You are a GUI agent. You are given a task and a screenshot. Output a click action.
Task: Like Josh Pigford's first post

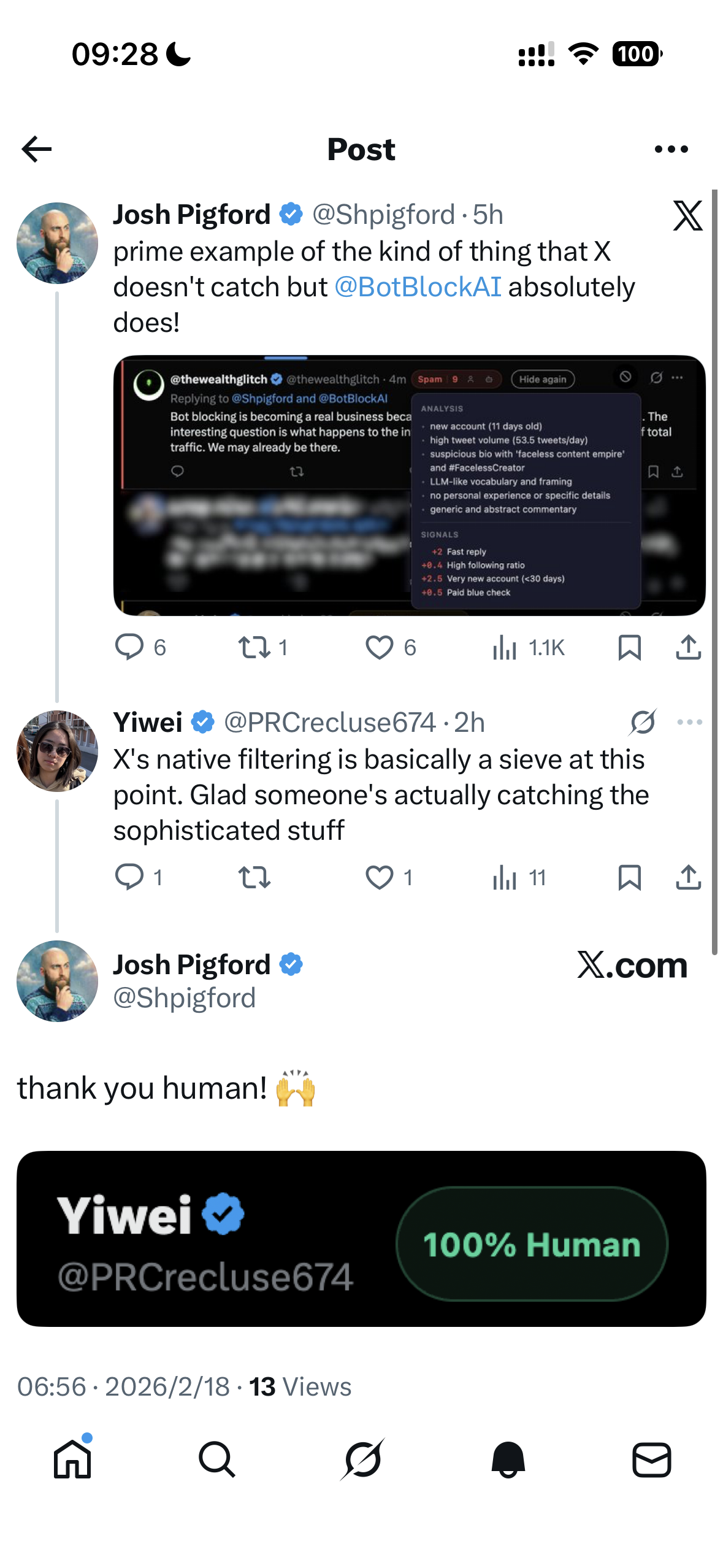click(x=380, y=647)
